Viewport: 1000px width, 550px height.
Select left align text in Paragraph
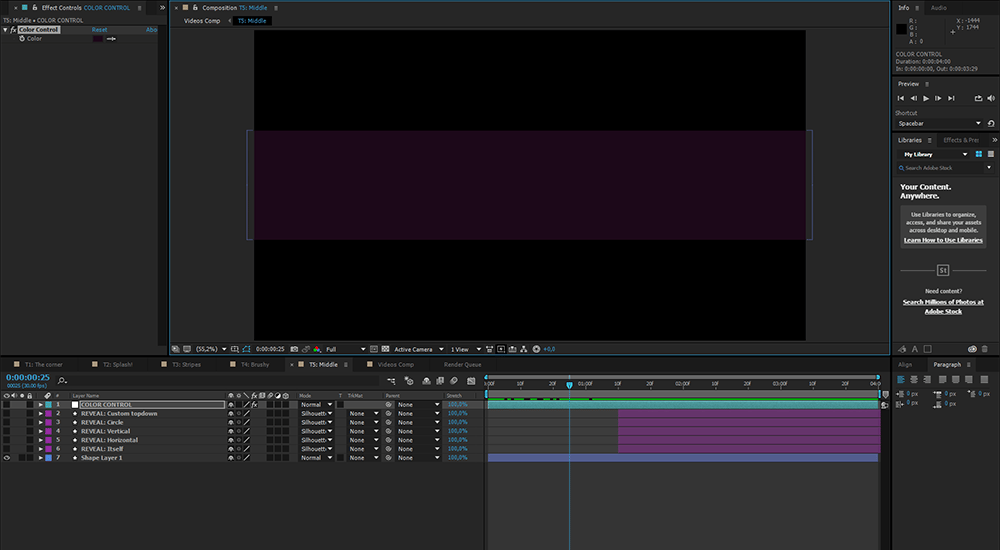pos(901,380)
